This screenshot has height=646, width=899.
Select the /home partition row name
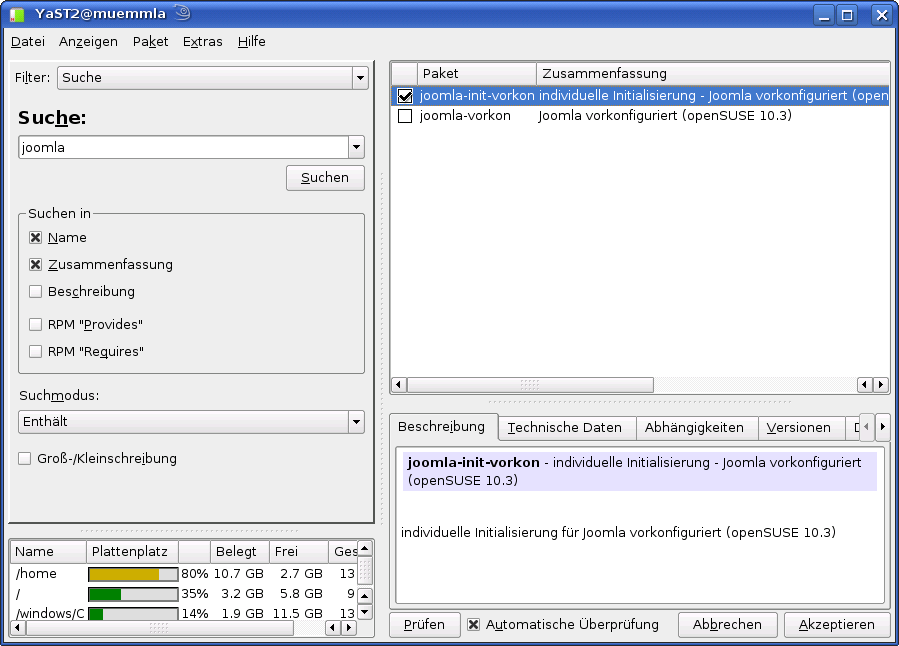(x=36, y=574)
